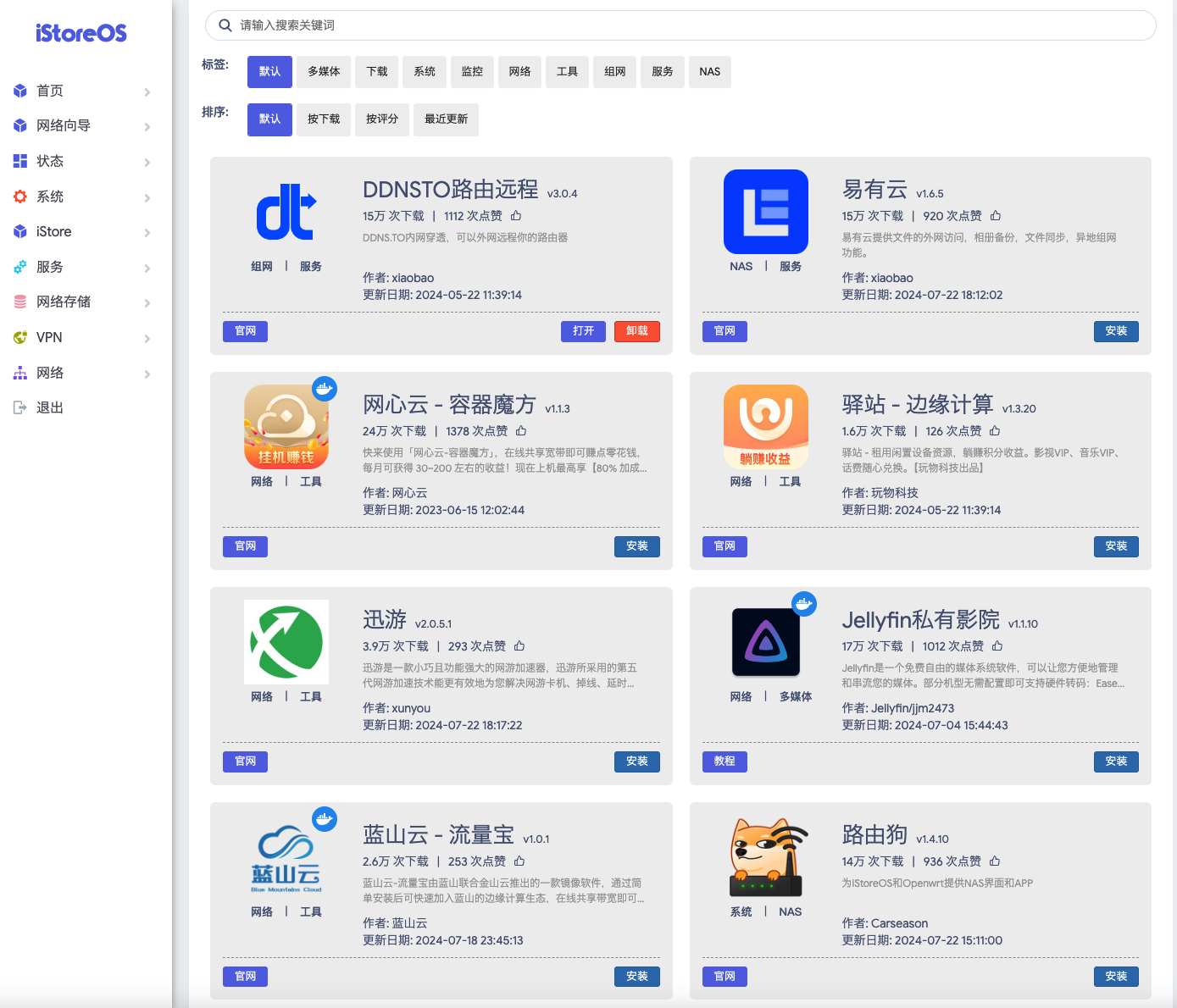Like the 路由狗 app
The height and width of the screenshot is (1008, 1177).
click(x=994, y=861)
